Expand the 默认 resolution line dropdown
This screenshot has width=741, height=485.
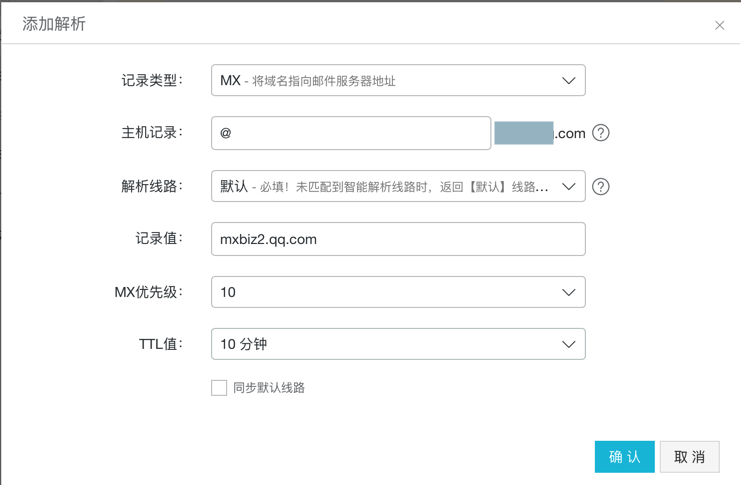390,186
